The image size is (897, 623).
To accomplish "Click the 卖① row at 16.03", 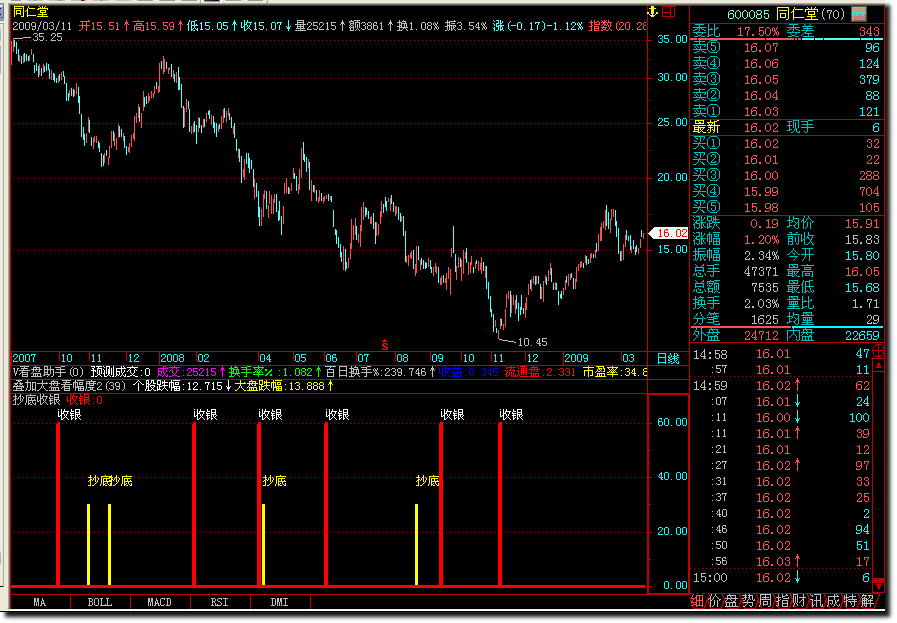I will click(786, 112).
